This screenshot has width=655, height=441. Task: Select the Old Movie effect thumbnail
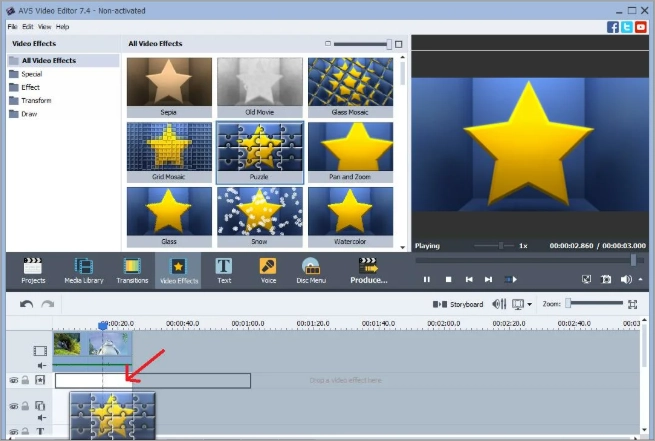tap(260, 87)
